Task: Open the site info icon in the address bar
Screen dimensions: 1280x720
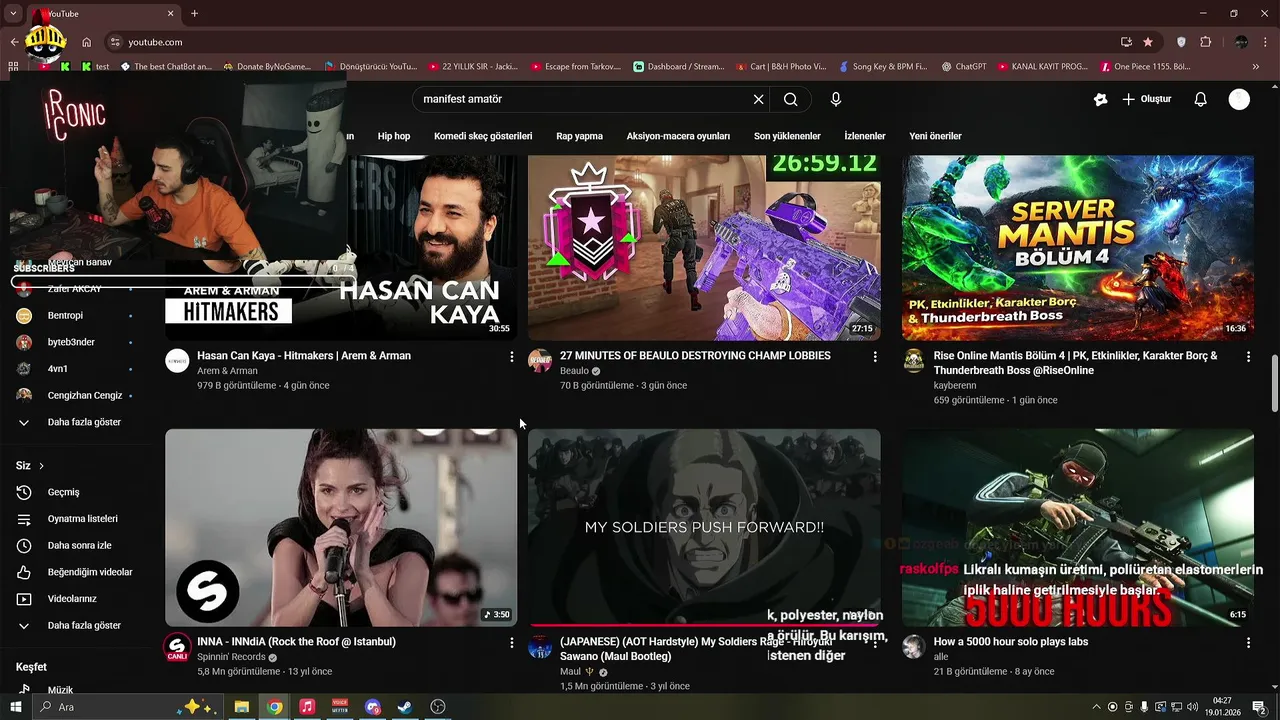Action: click(x=115, y=42)
